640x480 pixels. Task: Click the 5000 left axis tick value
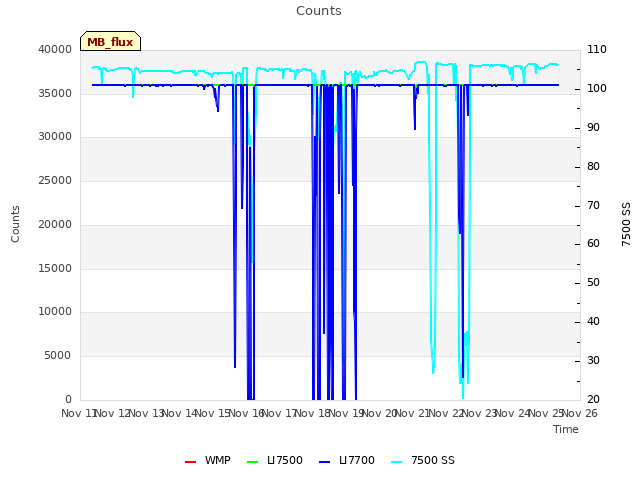[58, 356]
